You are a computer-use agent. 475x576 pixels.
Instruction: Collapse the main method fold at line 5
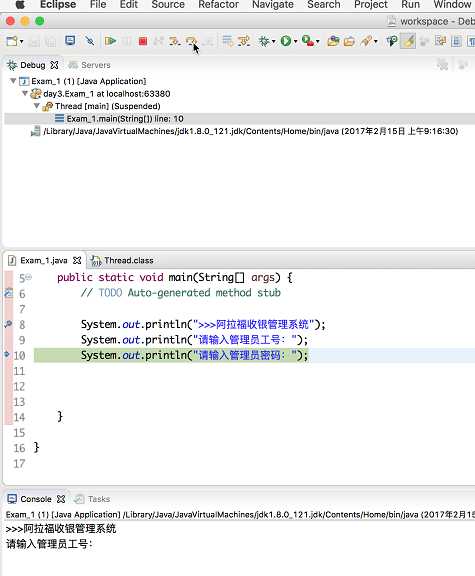click(x=29, y=277)
